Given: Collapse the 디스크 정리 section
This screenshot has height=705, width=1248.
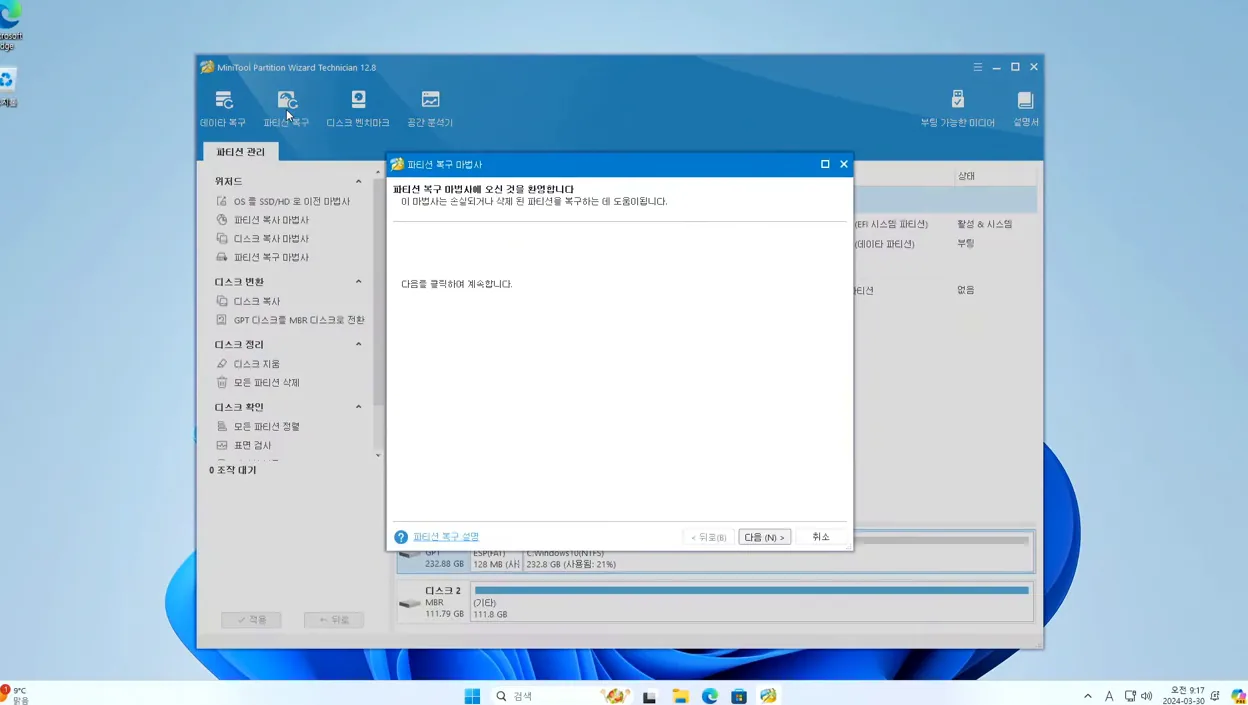Looking at the screenshot, I should pos(358,344).
